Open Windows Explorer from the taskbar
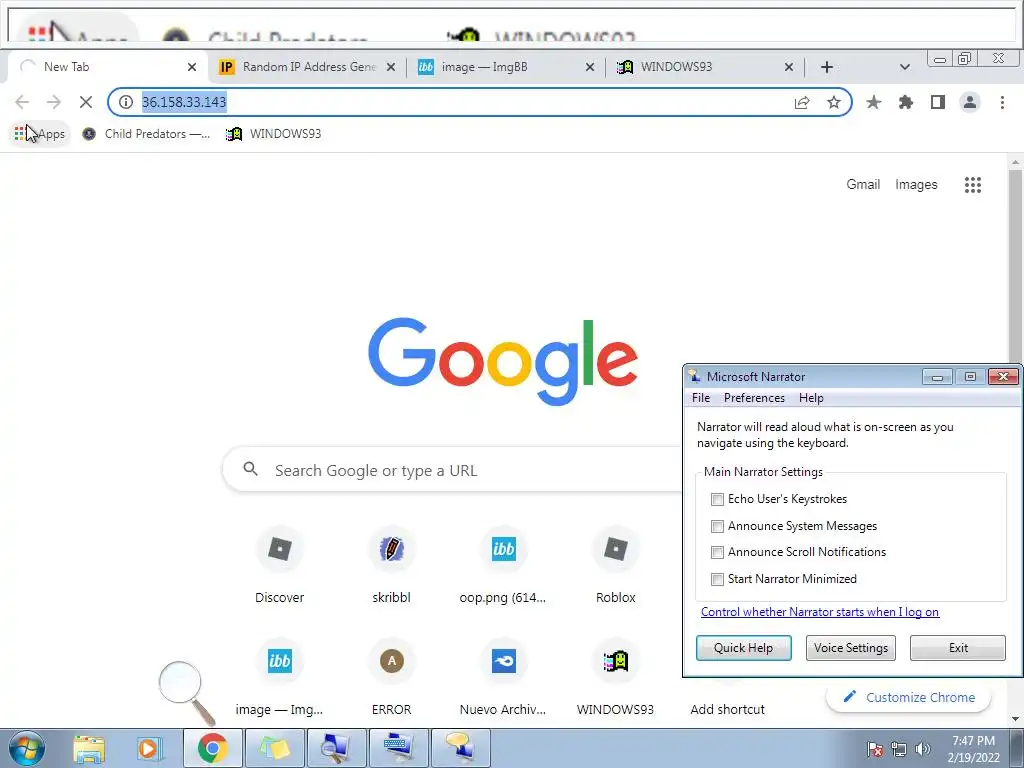Image resolution: width=1024 pixels, height=768 pixels. [89, 749]
